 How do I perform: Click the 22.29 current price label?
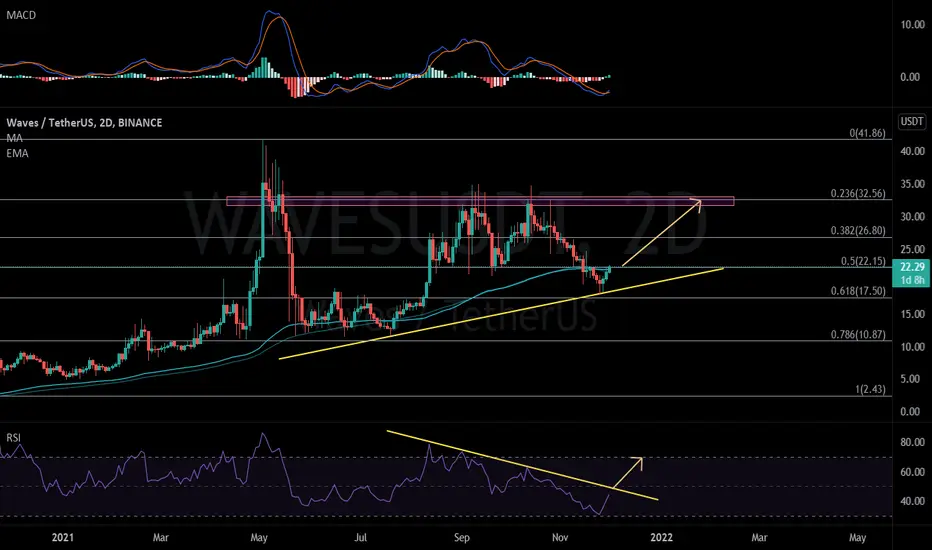(912, 267)
